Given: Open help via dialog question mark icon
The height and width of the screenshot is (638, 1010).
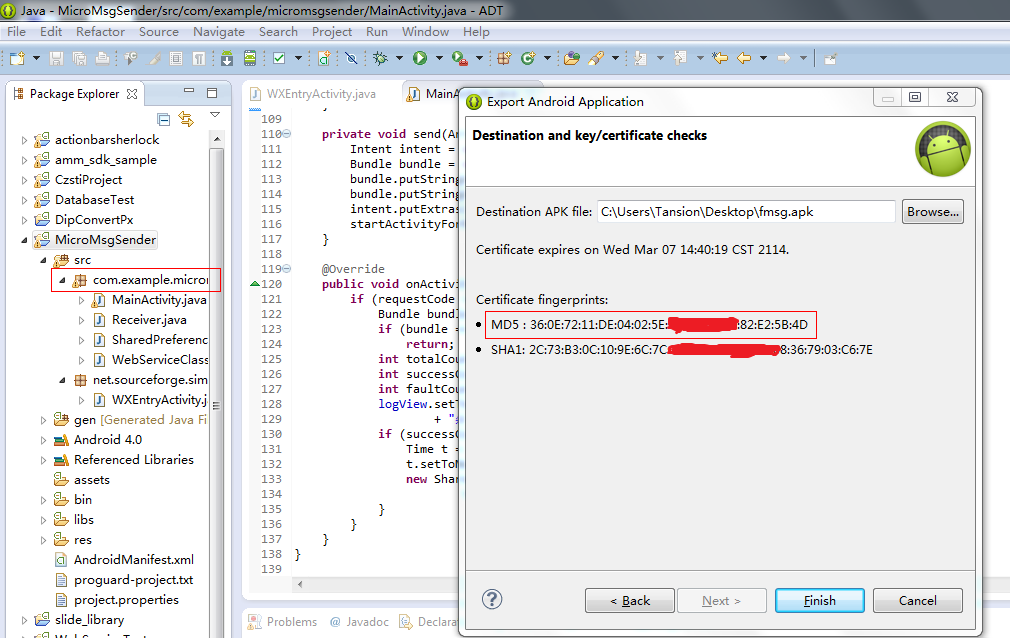Looking at the screenshot, I should pos(491,599).
